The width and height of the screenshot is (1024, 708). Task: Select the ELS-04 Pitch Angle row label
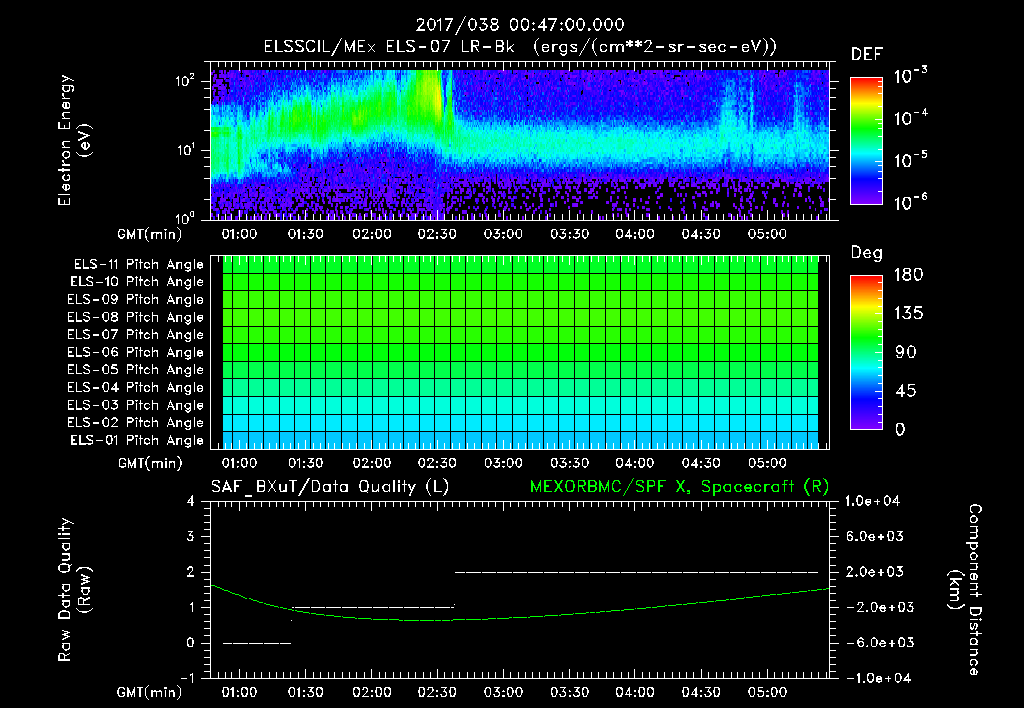pyautogui.click(x=136, y=388)
